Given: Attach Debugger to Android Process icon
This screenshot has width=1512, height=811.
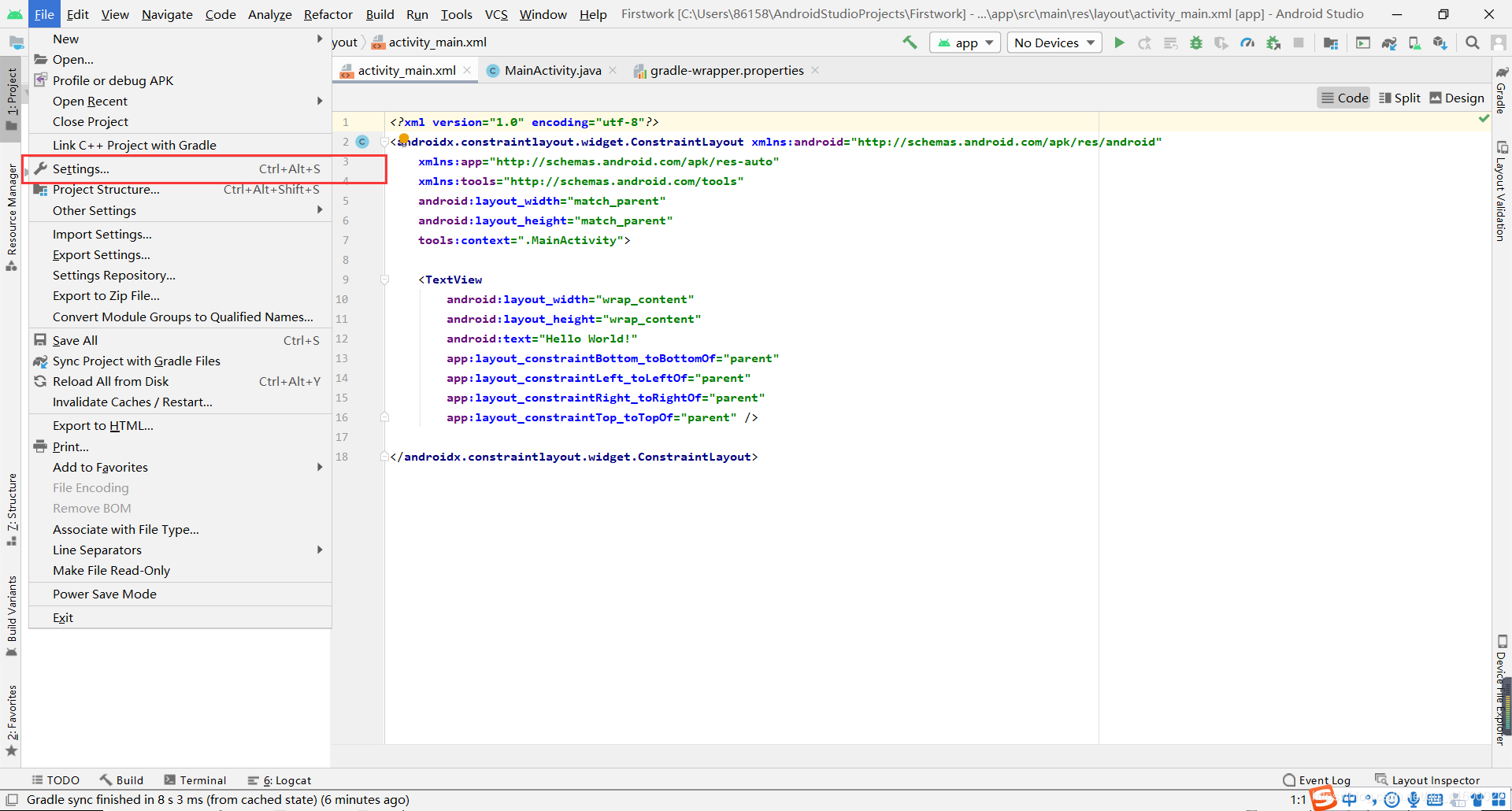Looking at the screenshot, I should (1273, 43).
